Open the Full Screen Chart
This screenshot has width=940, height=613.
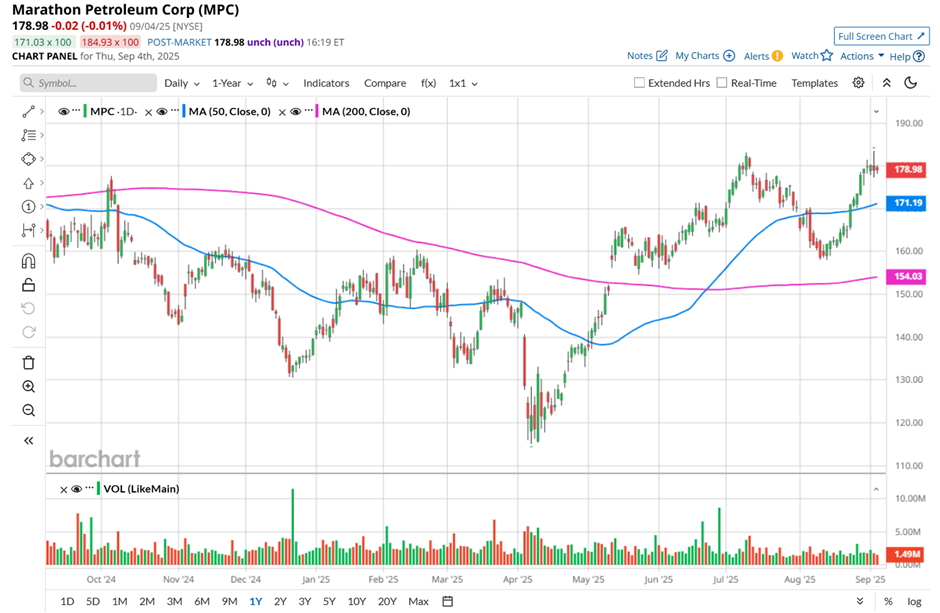point(881,36)
